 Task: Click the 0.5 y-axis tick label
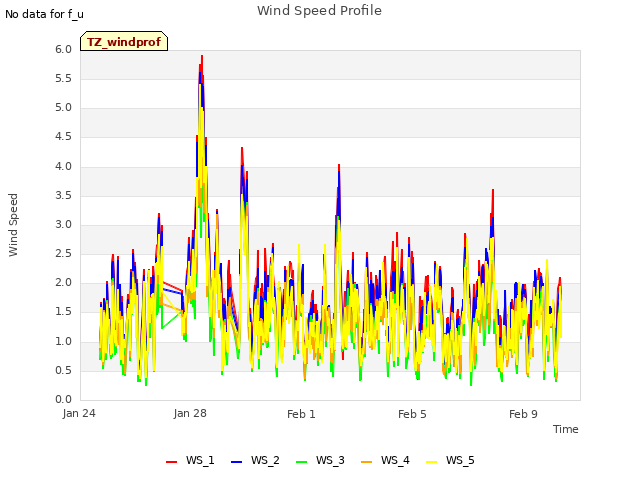[x=63, y=370]
